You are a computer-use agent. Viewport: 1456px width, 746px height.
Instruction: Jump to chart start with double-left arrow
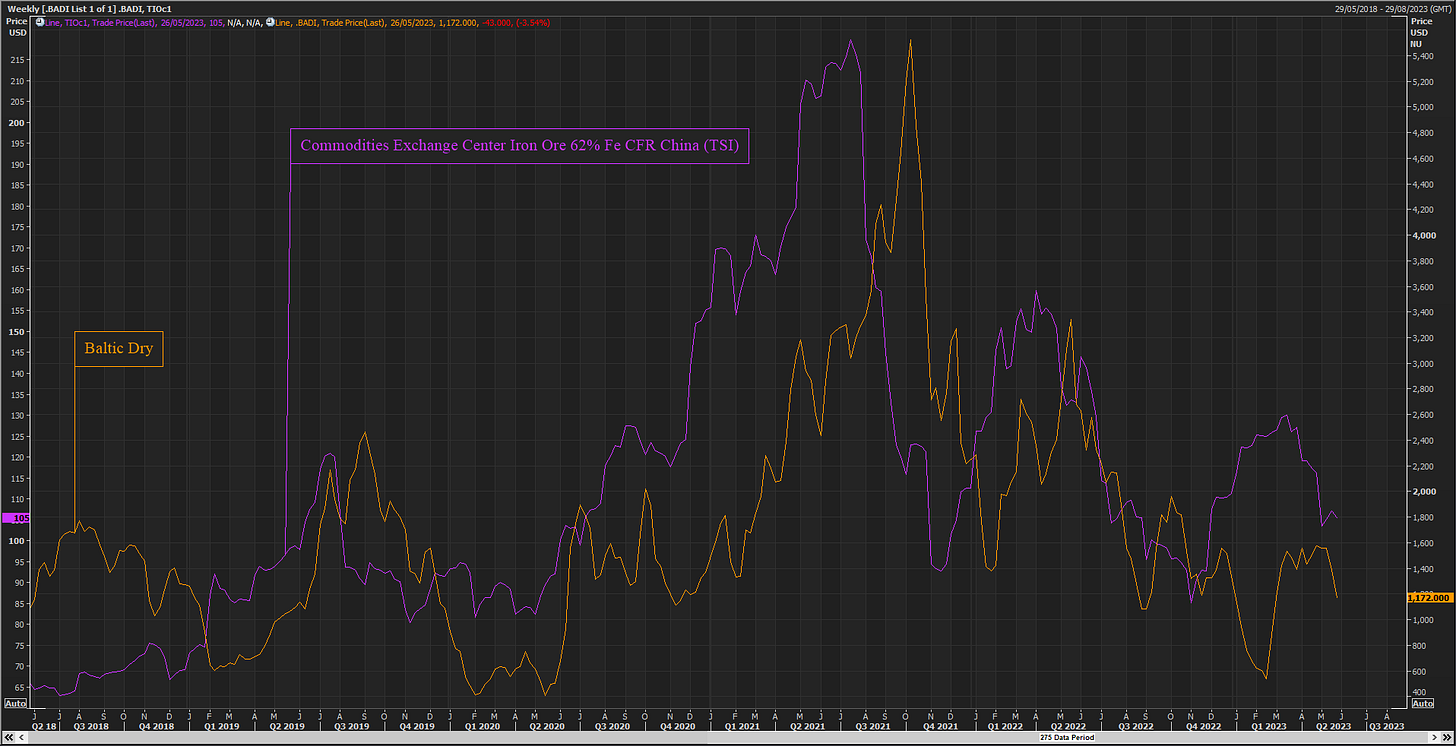pos(9,737)
